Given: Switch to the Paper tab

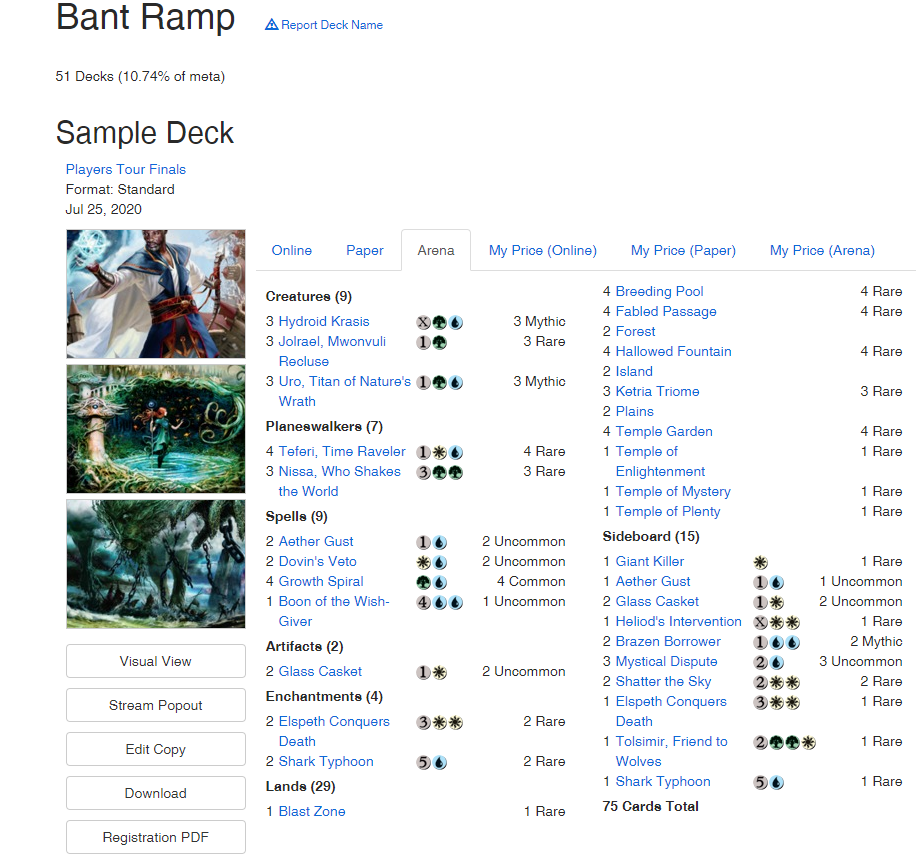Looking at the screenshot, I should (x=365, y=251).
